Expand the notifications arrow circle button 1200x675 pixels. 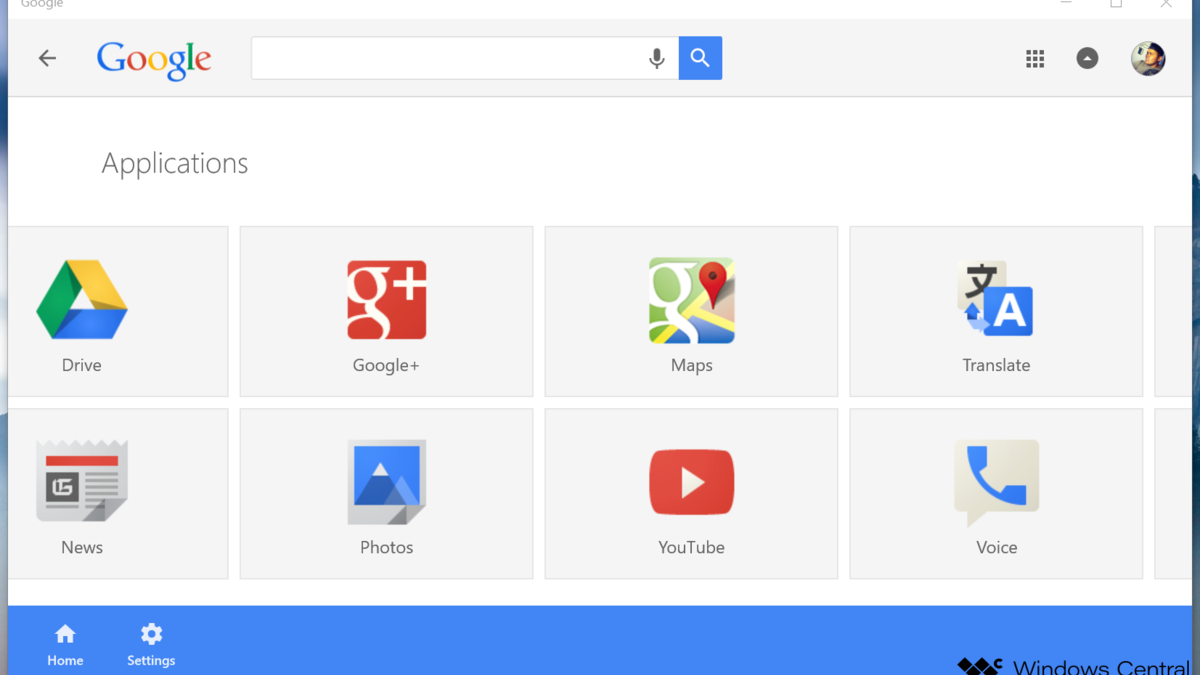(x=1087, y=59)
